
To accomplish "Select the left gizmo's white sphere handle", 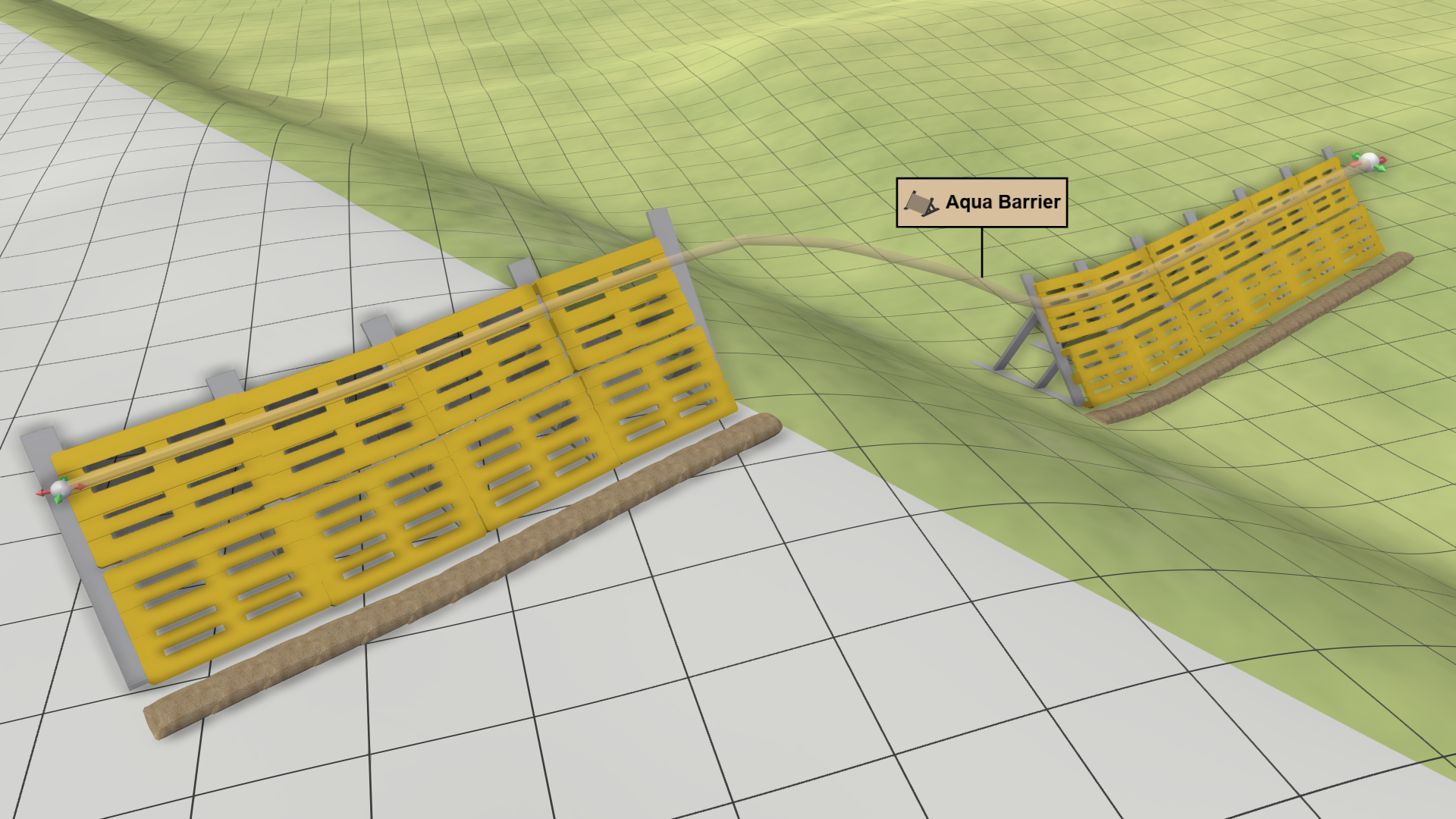I will [61, 488].
